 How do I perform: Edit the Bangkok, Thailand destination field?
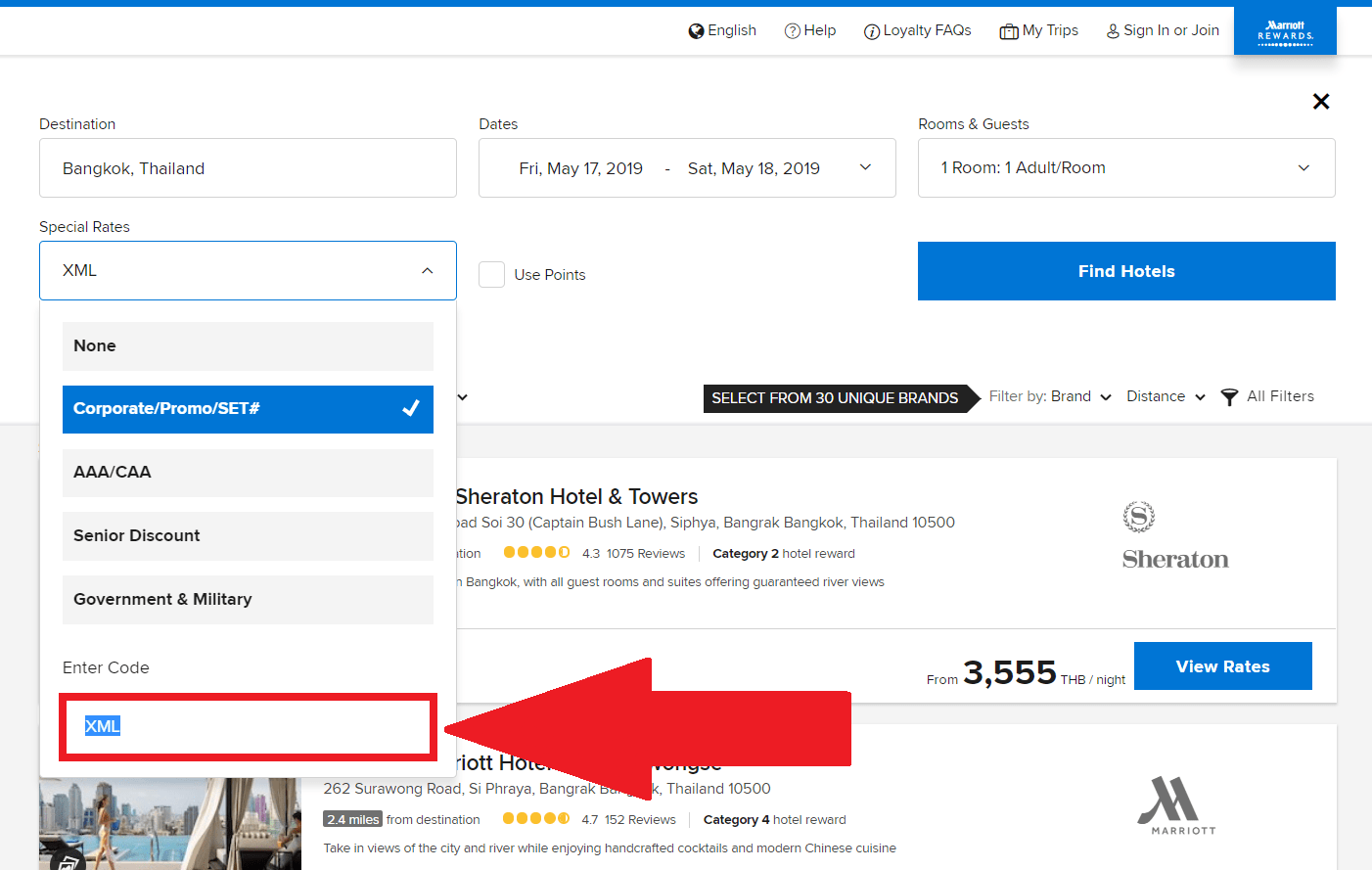pos(248,168)
